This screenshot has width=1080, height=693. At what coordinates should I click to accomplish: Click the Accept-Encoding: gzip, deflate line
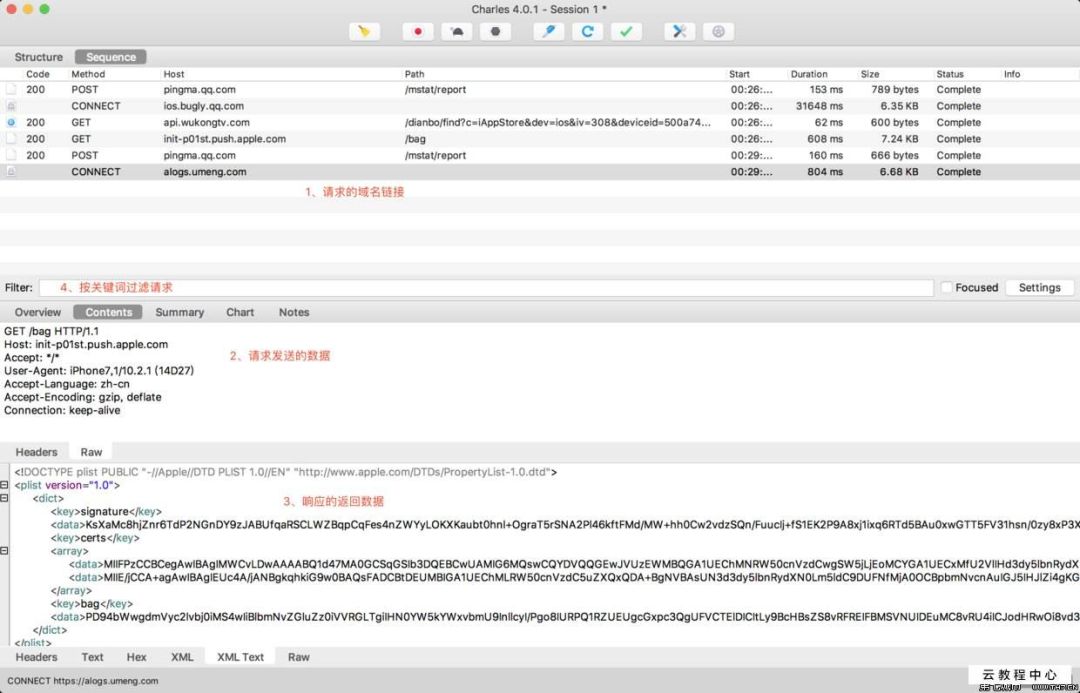(83, 397)
